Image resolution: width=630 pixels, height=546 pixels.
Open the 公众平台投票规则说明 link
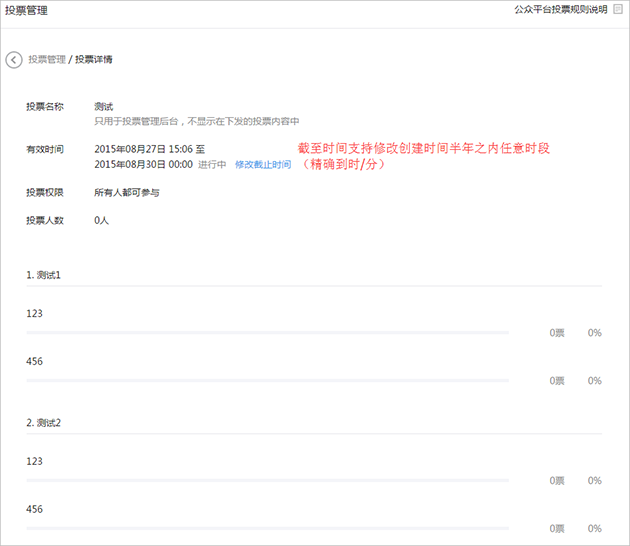[560, 9]
